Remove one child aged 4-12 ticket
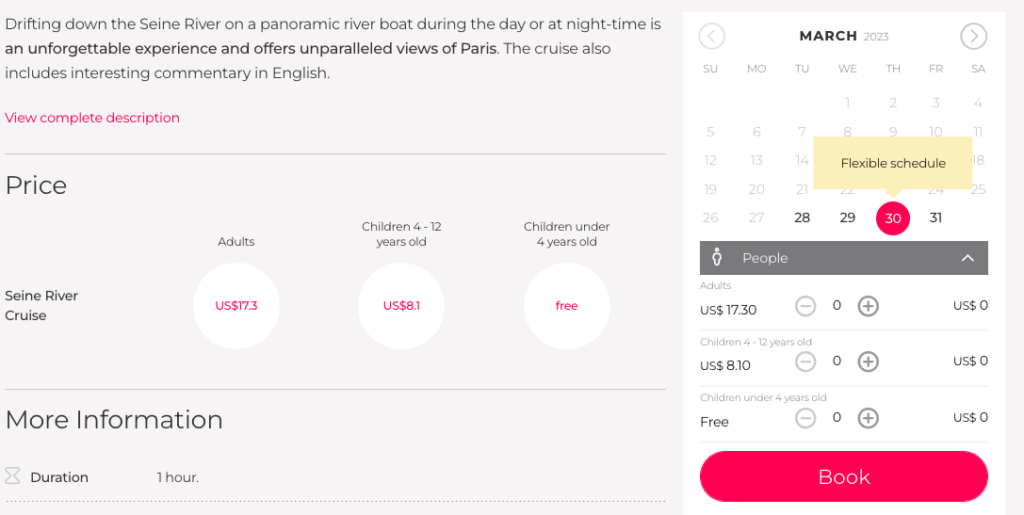1024x515 pixels. pos(806,361)
